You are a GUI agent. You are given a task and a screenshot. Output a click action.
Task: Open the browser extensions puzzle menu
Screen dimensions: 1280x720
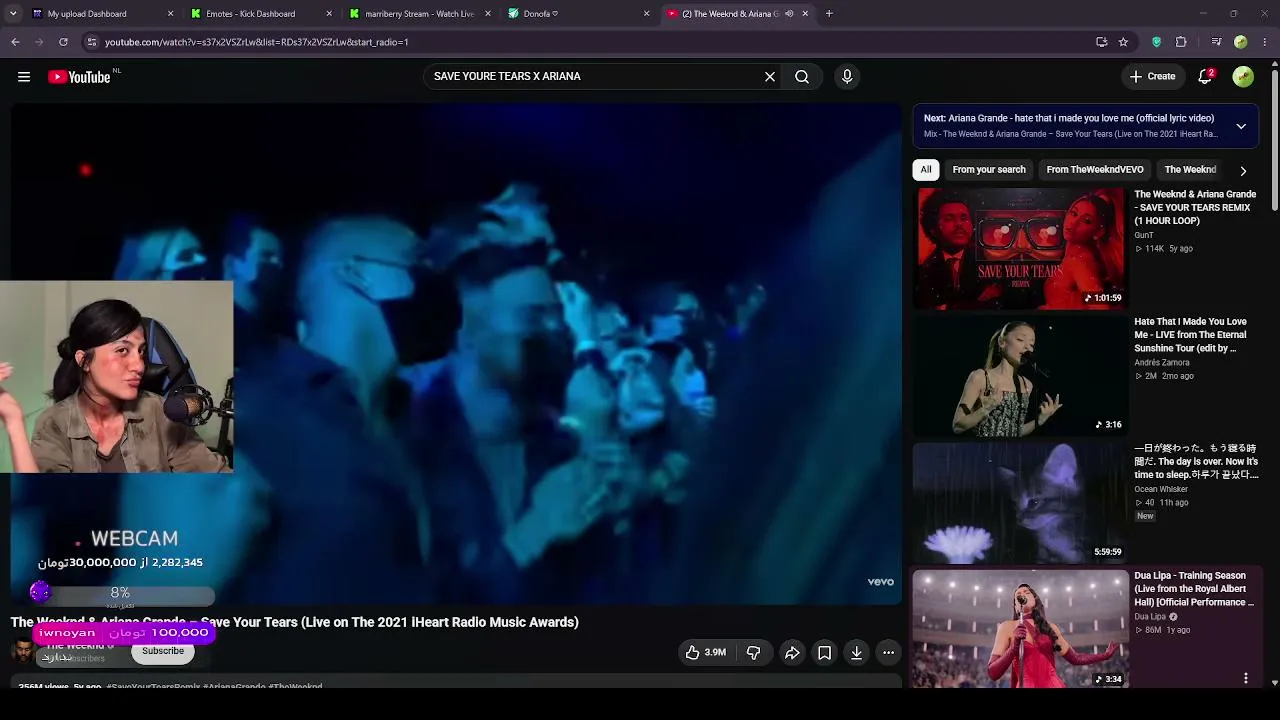[x=1181, y=42]
